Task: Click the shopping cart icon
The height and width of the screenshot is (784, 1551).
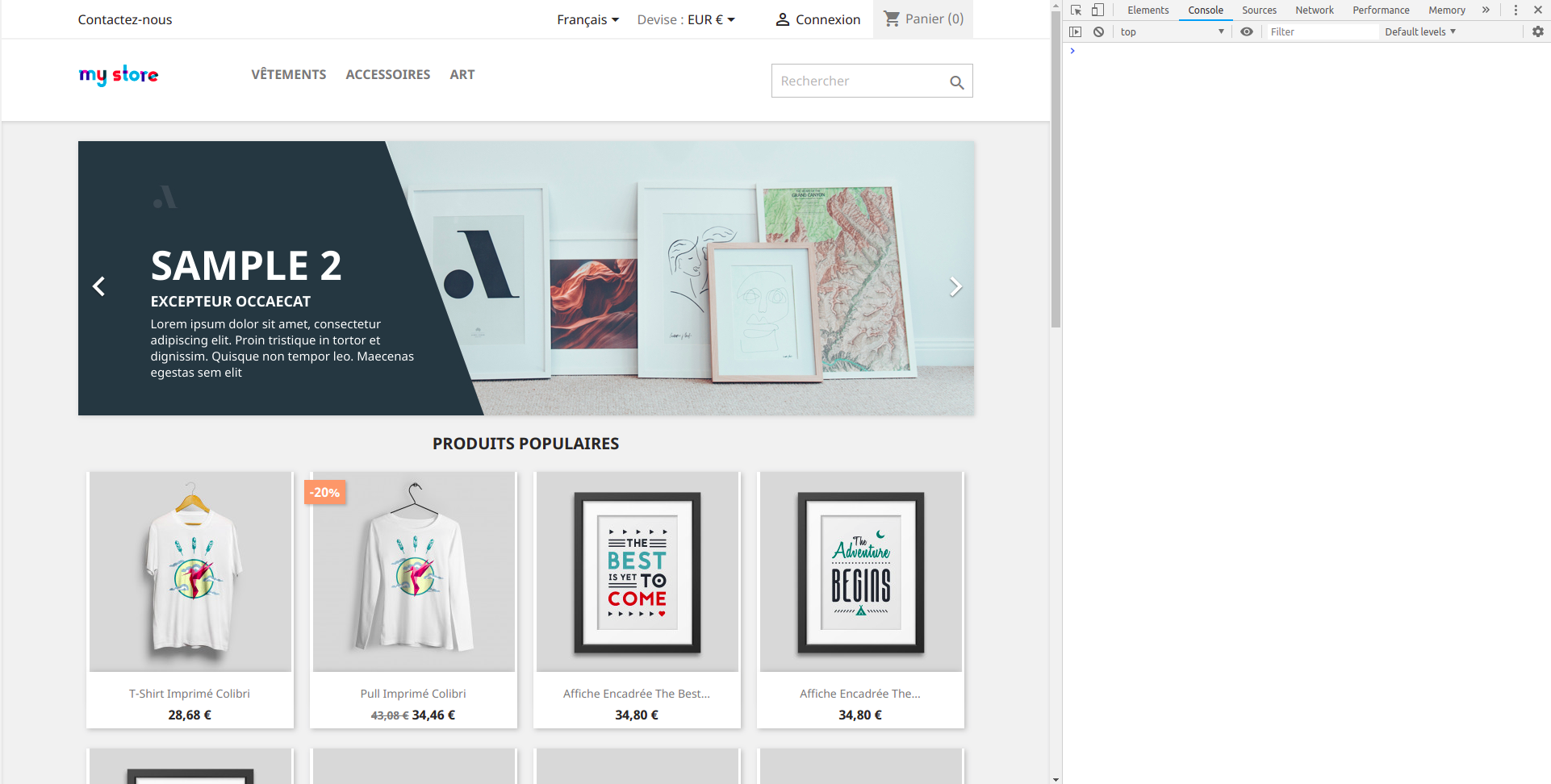Action: pyautogui.click(x=892, y=19)
